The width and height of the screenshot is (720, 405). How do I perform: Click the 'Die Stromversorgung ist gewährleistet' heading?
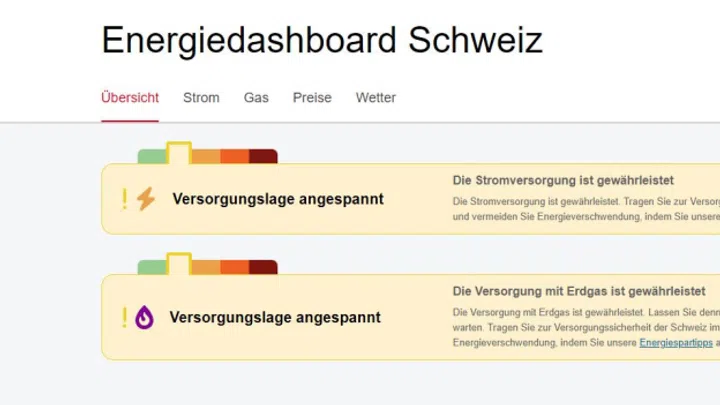pyautogui.click(x=563, y=180)
